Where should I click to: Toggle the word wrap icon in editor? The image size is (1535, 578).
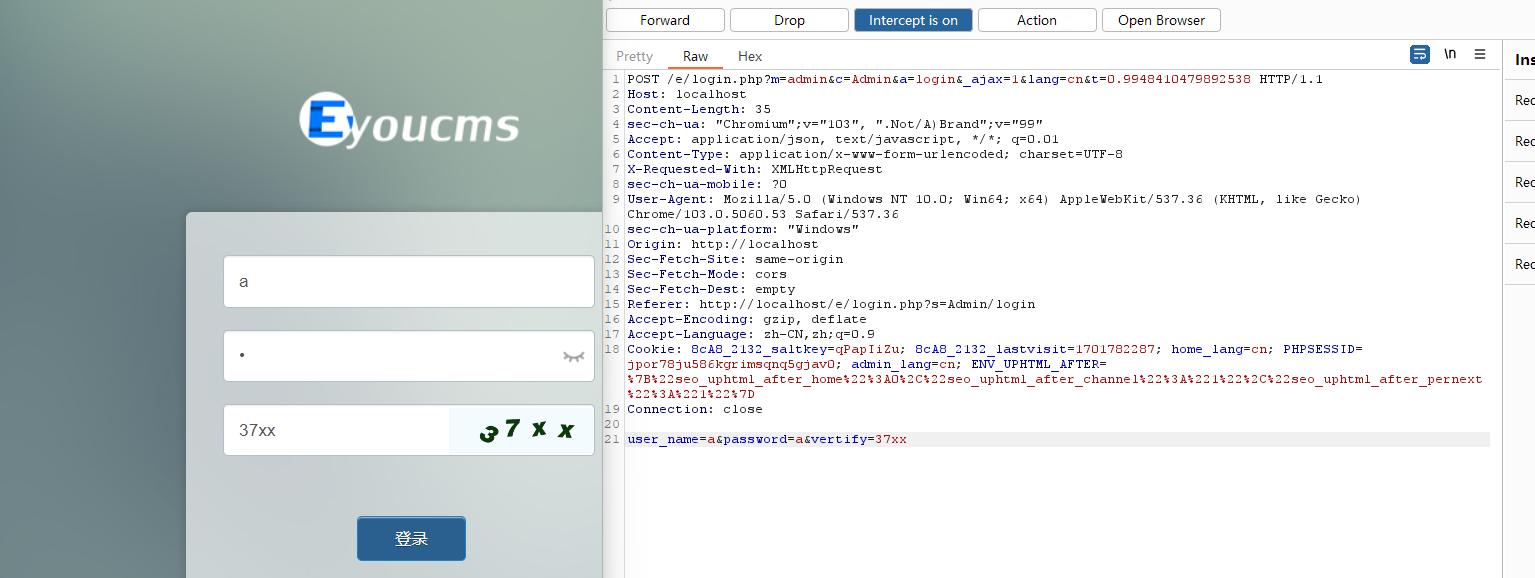pos(1419,55)
